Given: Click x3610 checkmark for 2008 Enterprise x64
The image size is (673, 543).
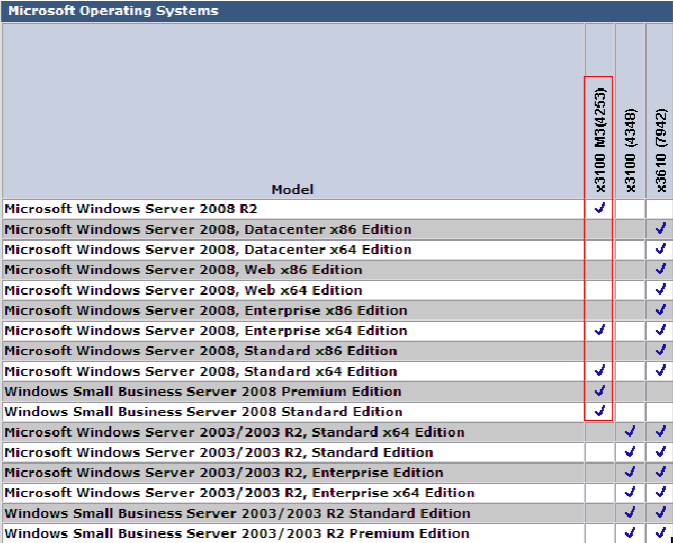Looking at the screenshot, I should click(661, 330).
